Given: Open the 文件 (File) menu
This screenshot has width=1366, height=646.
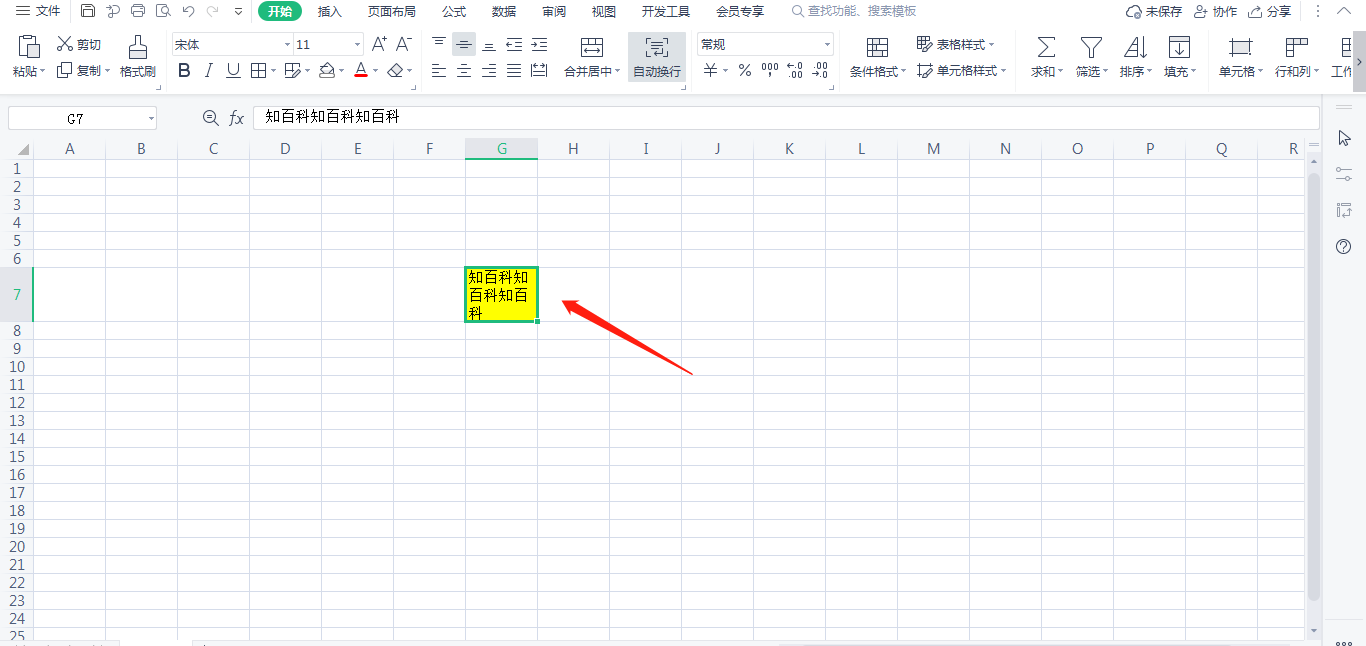Looking at the screenshot, I should tap(37, 11).
